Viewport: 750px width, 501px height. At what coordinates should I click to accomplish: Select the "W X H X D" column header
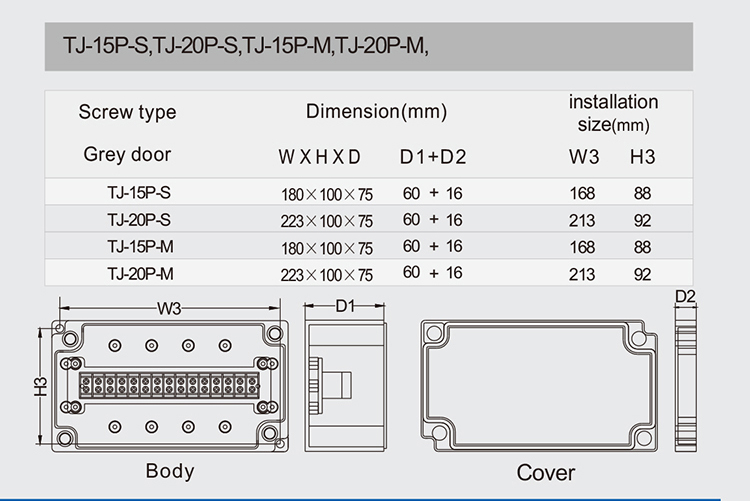319,157
